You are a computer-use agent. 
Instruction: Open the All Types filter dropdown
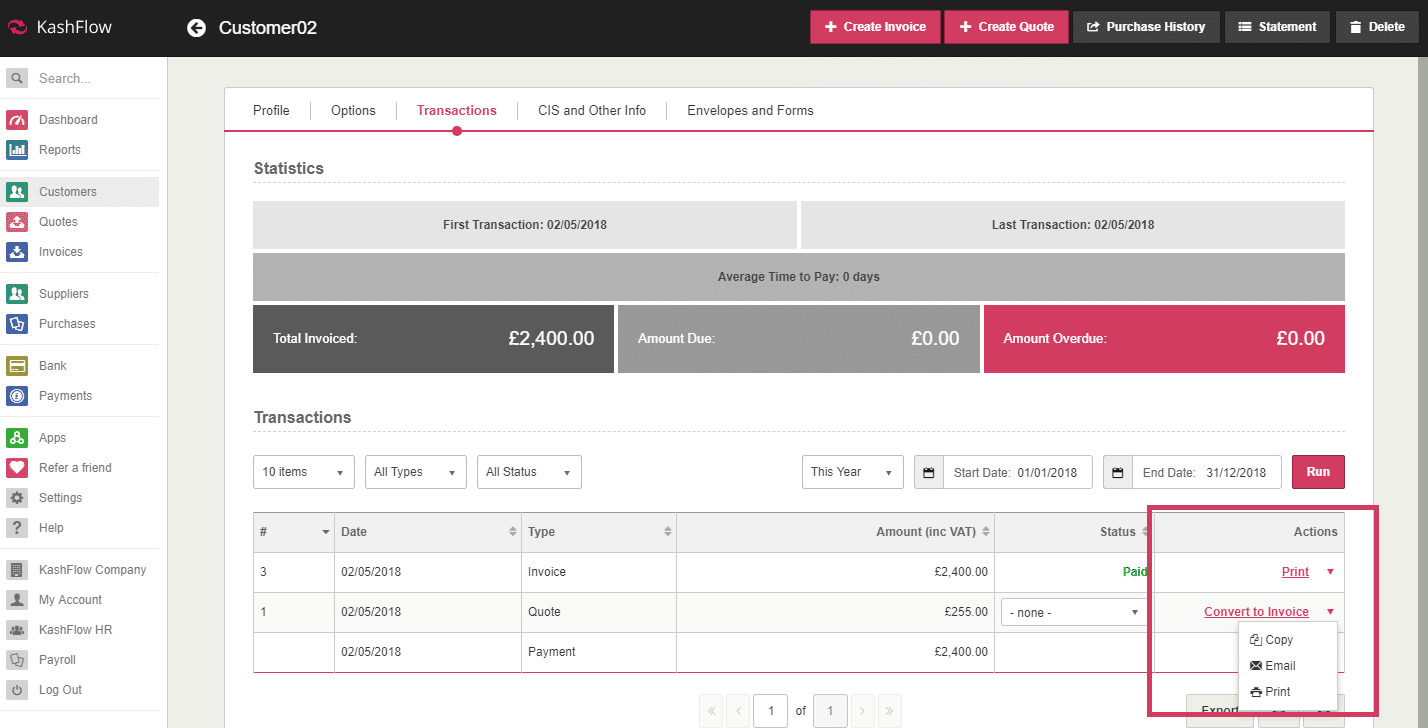415,472
